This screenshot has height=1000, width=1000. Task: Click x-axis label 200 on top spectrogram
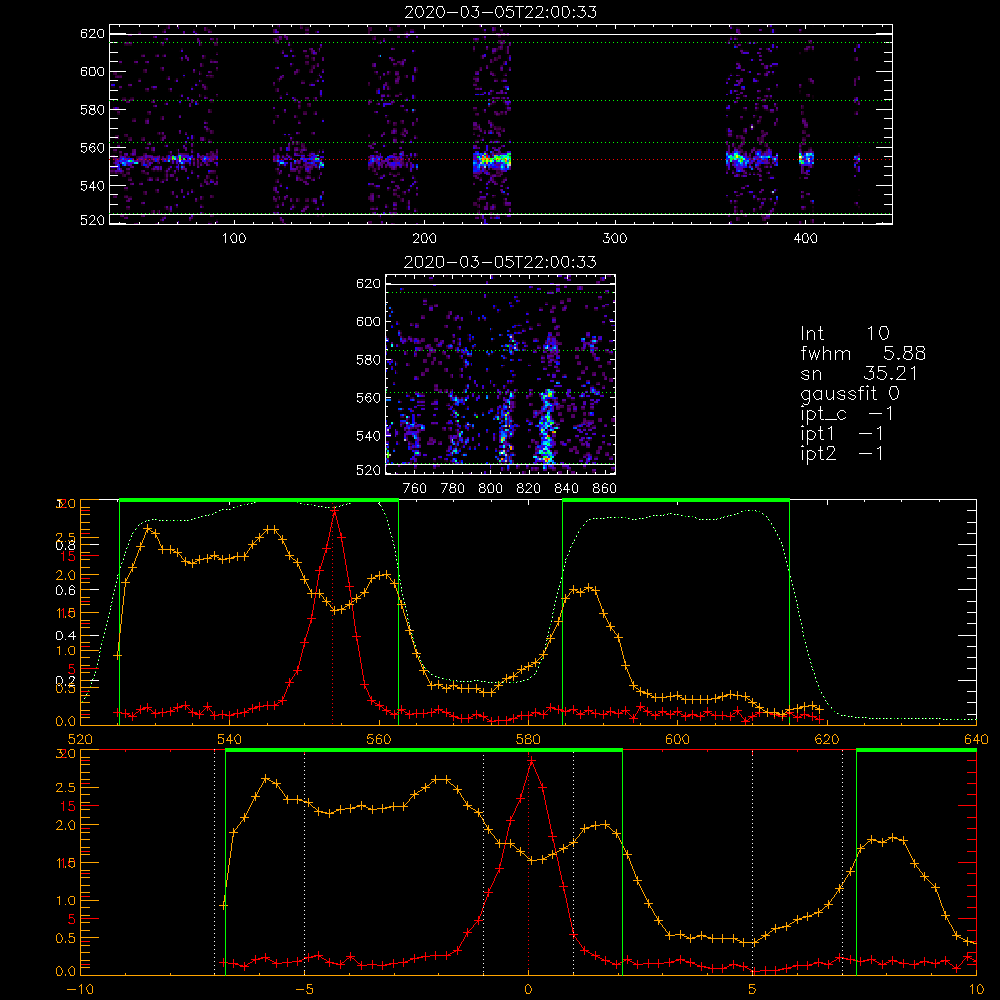click(424, 239)
